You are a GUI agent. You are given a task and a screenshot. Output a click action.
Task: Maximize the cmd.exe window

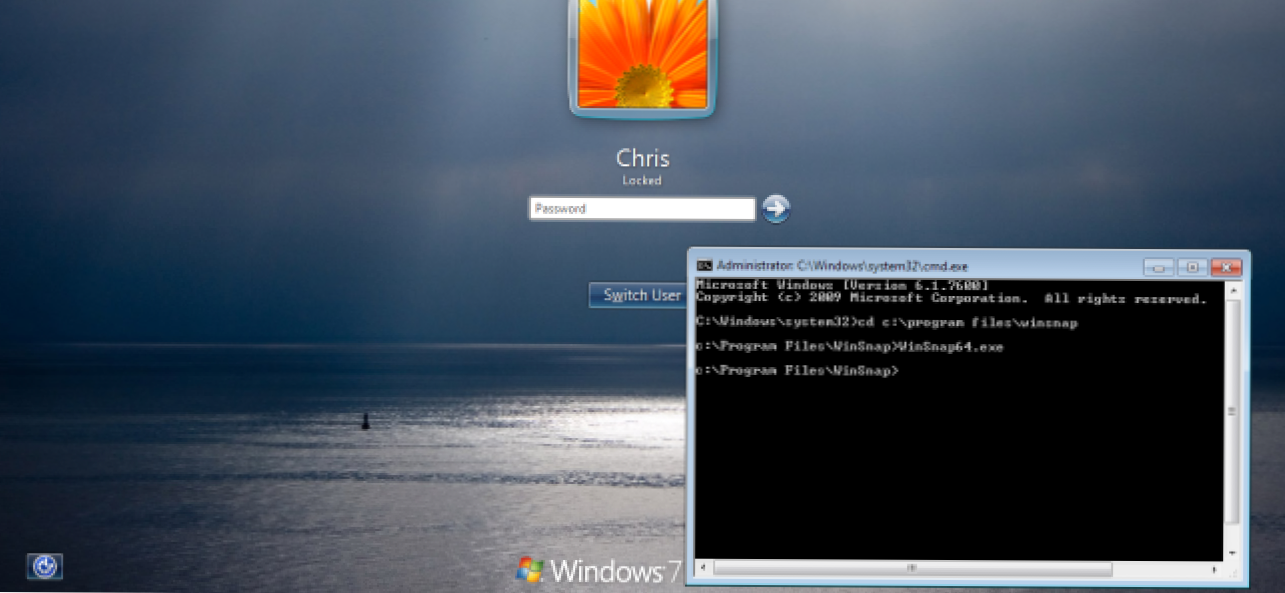click(x=1192, y=267)
